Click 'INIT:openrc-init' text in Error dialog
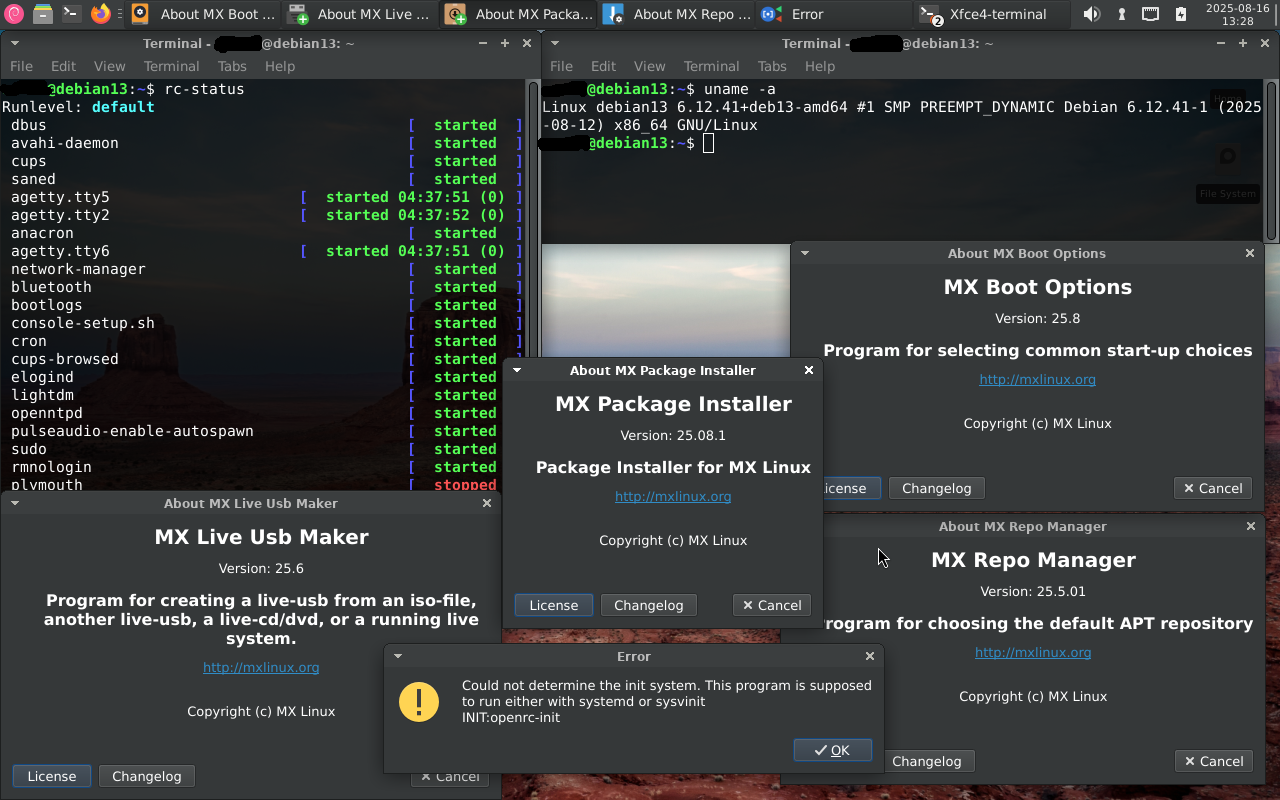 click(511, 717)
